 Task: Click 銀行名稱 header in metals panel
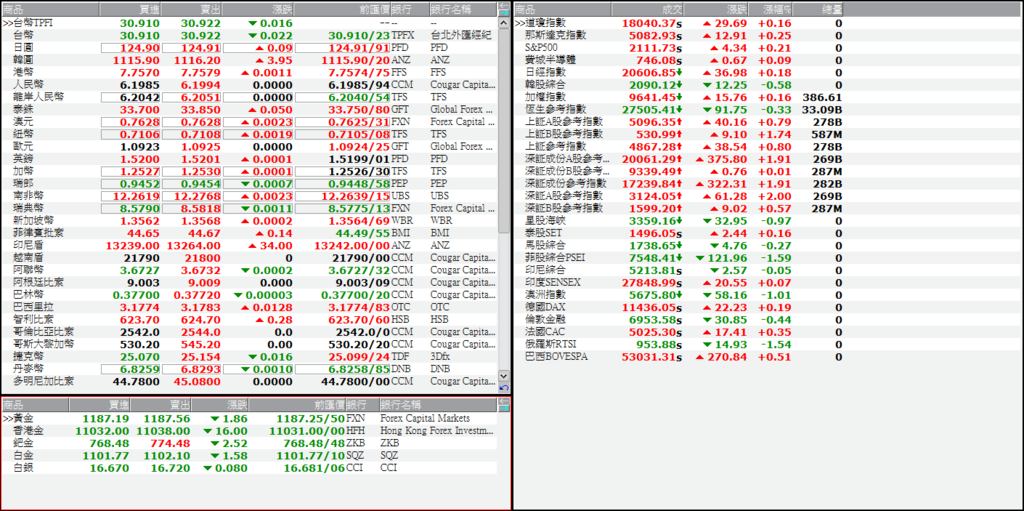[438, 405]
